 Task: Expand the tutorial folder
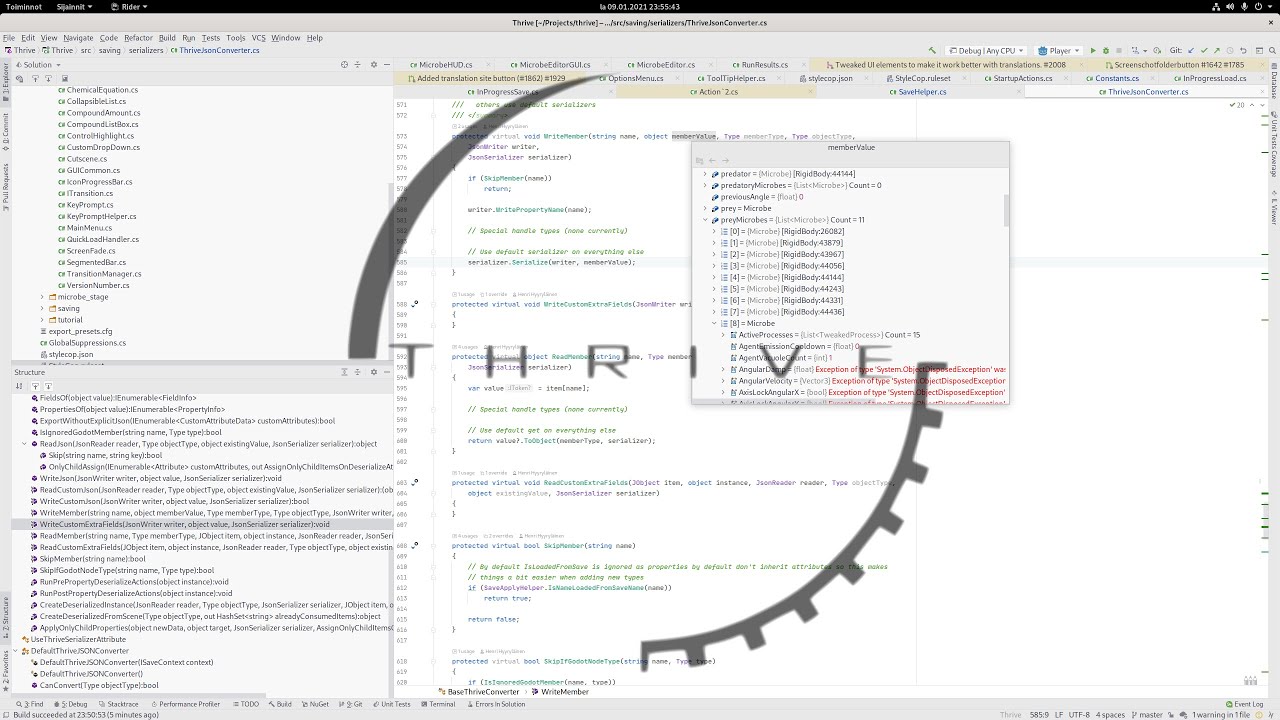tap(42, 320)
